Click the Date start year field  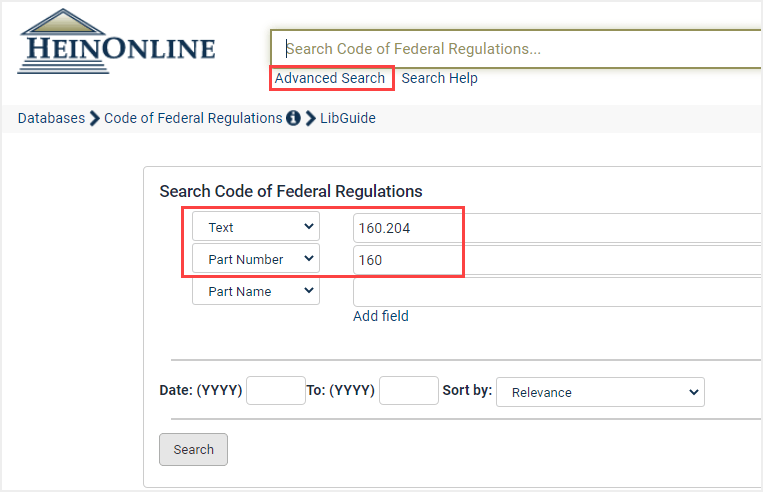click(x=276, y=390)
